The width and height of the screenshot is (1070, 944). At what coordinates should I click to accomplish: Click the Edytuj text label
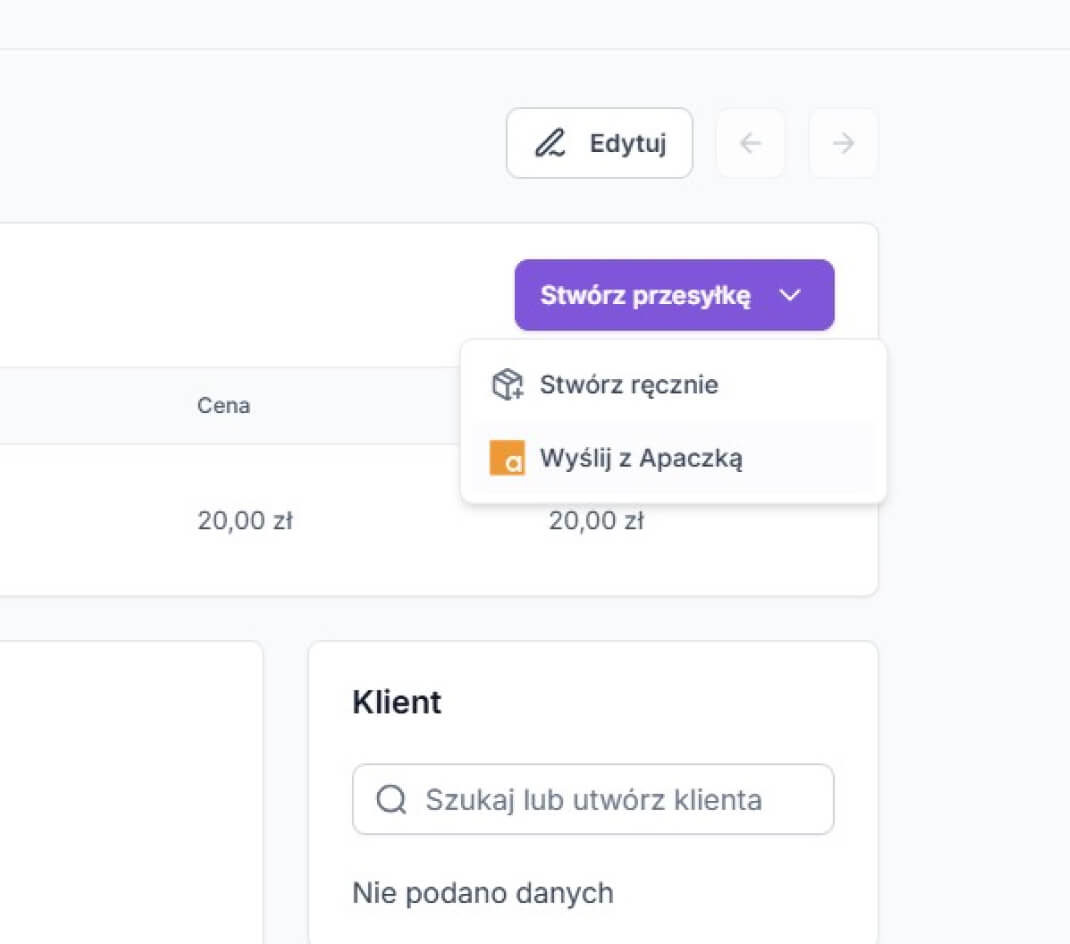coord(627,143)
